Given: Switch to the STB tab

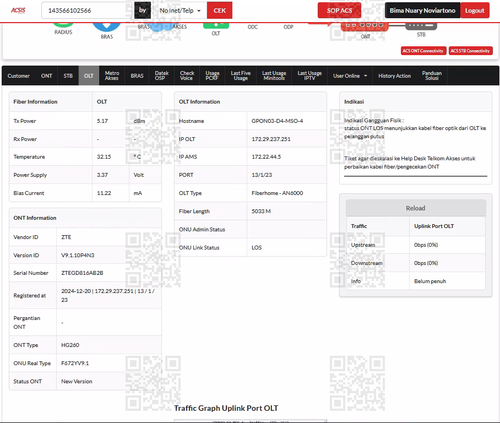Looking at the screenshot, I should click(68, 76).
